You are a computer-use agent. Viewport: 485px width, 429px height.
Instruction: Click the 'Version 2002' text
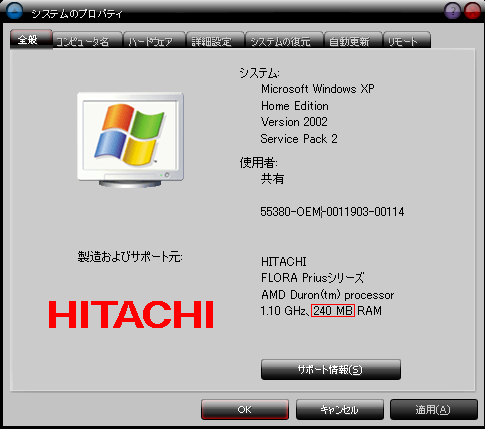pyautogui.click(x=294, y=122)
